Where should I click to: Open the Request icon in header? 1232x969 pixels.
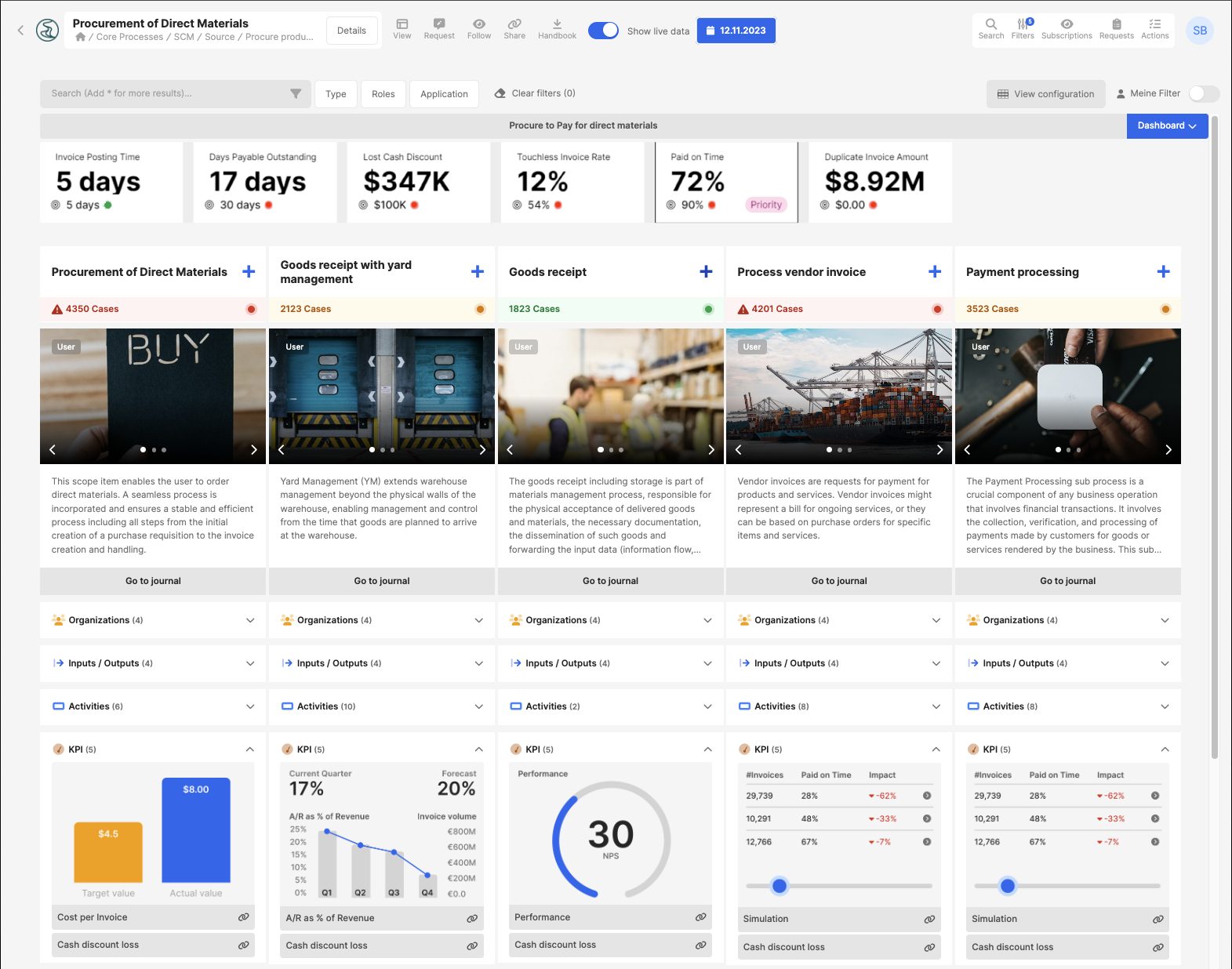click(438, 24)
